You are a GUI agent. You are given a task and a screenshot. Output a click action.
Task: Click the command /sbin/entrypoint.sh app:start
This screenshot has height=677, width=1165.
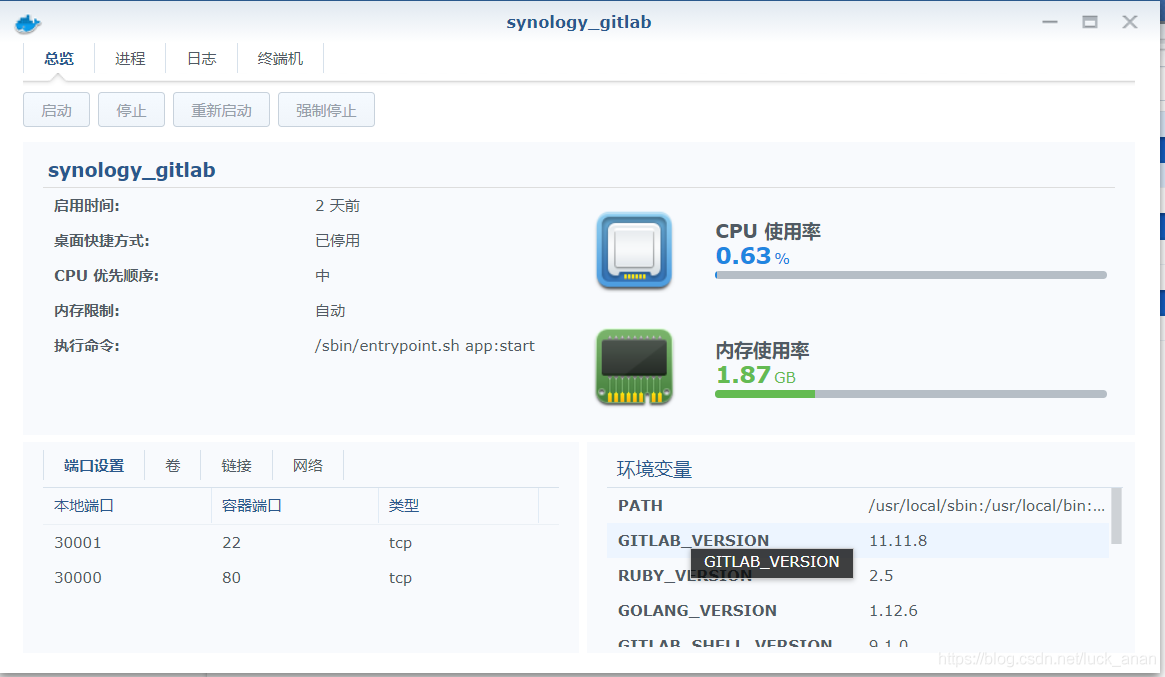[424, 346]
